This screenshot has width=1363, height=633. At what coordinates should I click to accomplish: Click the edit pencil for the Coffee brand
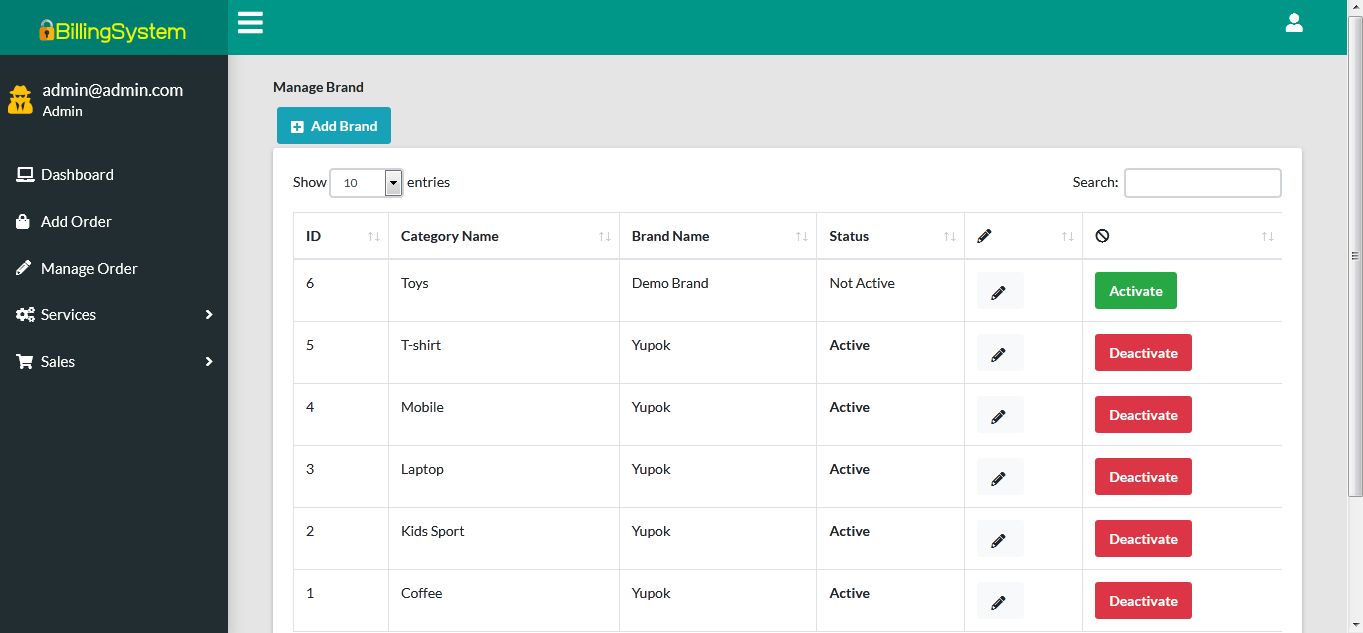[x=999, y=600]
